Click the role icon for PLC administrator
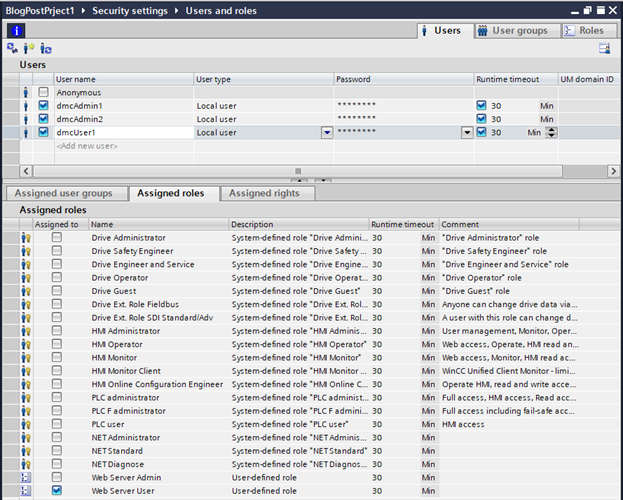Viewport: 623px width, 500px height. click(x=26, y=397)
